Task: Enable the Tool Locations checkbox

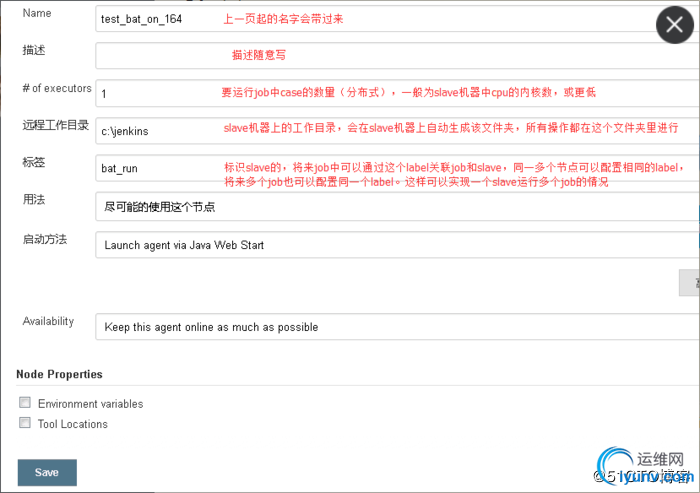Action: pyautogui.click(x=25, y=422)
